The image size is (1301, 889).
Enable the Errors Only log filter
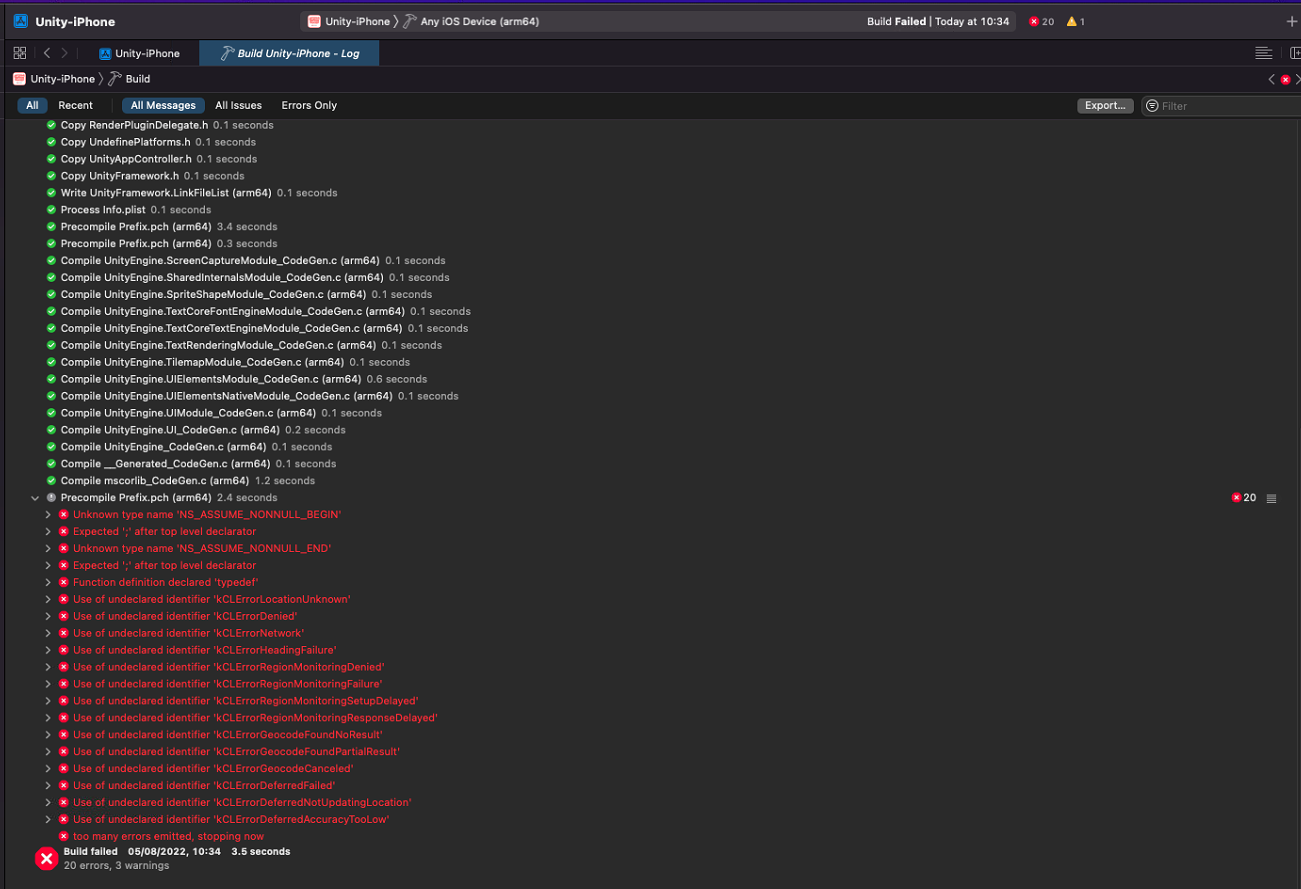[x=308, y=105]
